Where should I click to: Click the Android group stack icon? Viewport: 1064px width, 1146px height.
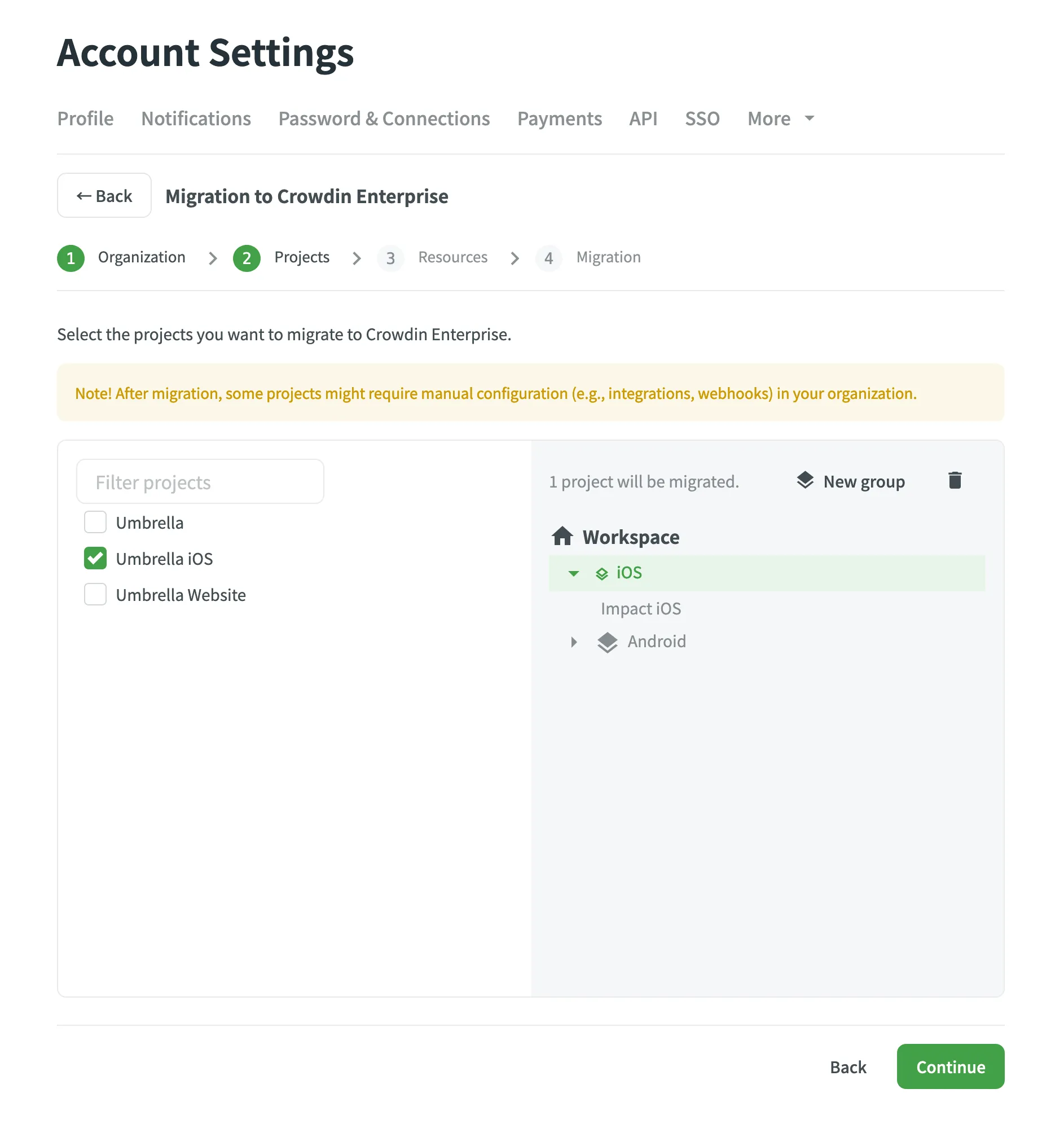608,641
